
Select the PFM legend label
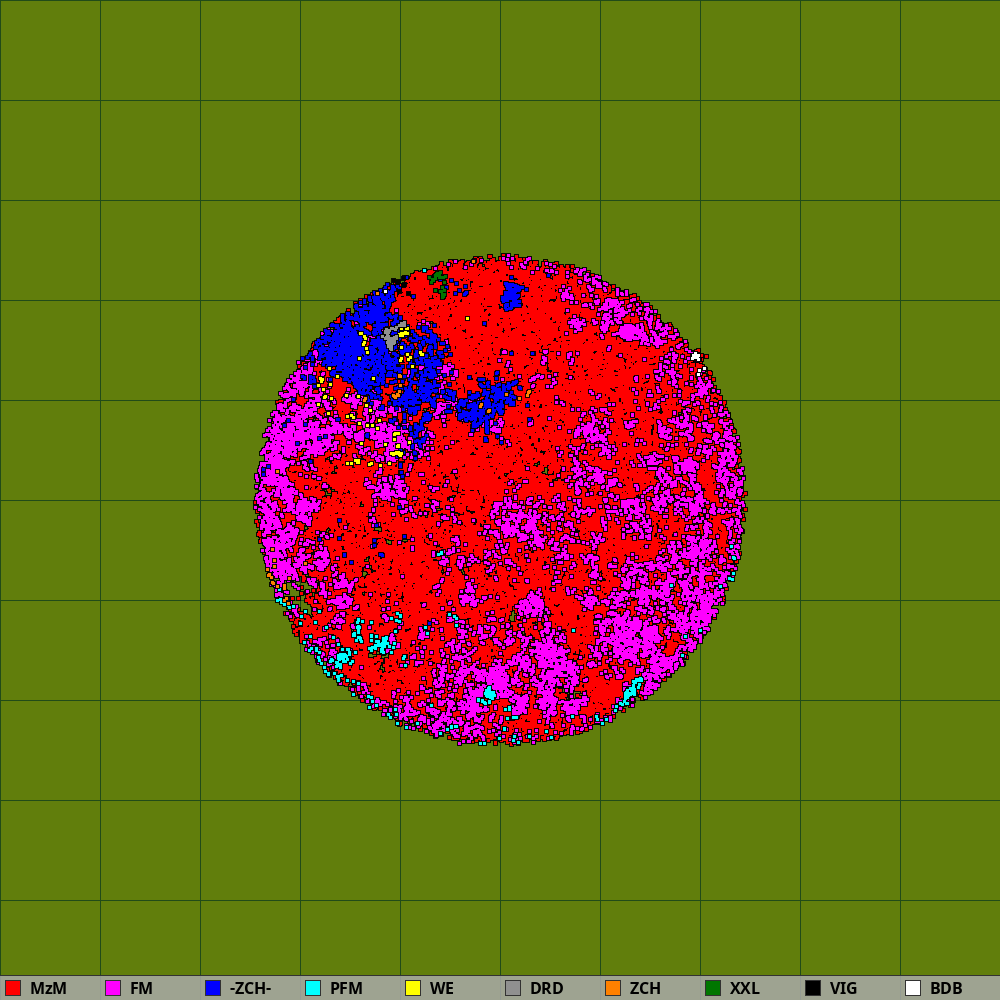pyautogui.click(x=346, y=989)
